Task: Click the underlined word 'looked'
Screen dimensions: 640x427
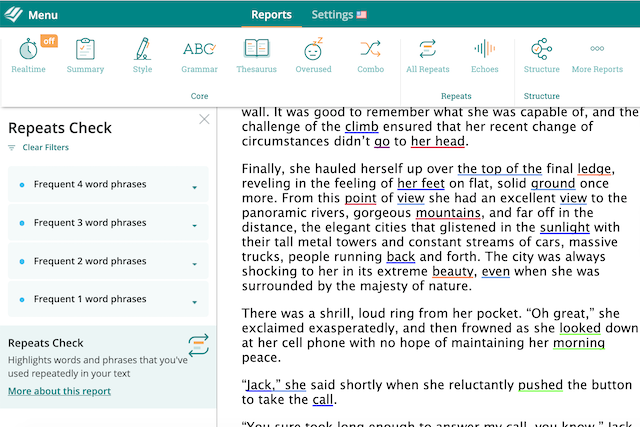Action: 580,328
